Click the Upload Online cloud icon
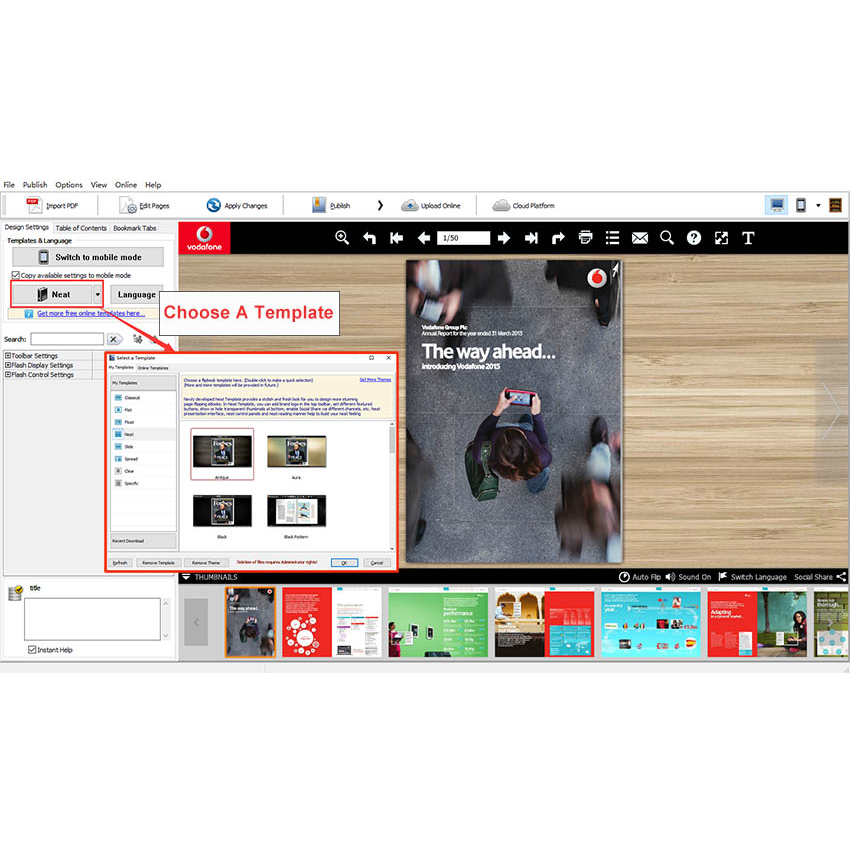The height and width of the screenshot is (850, 850). [x=431, y=205]
